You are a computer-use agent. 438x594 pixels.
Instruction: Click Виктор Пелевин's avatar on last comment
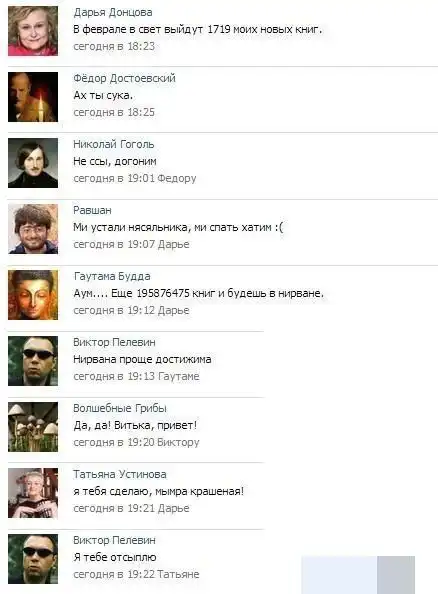(x=33, y=559)
